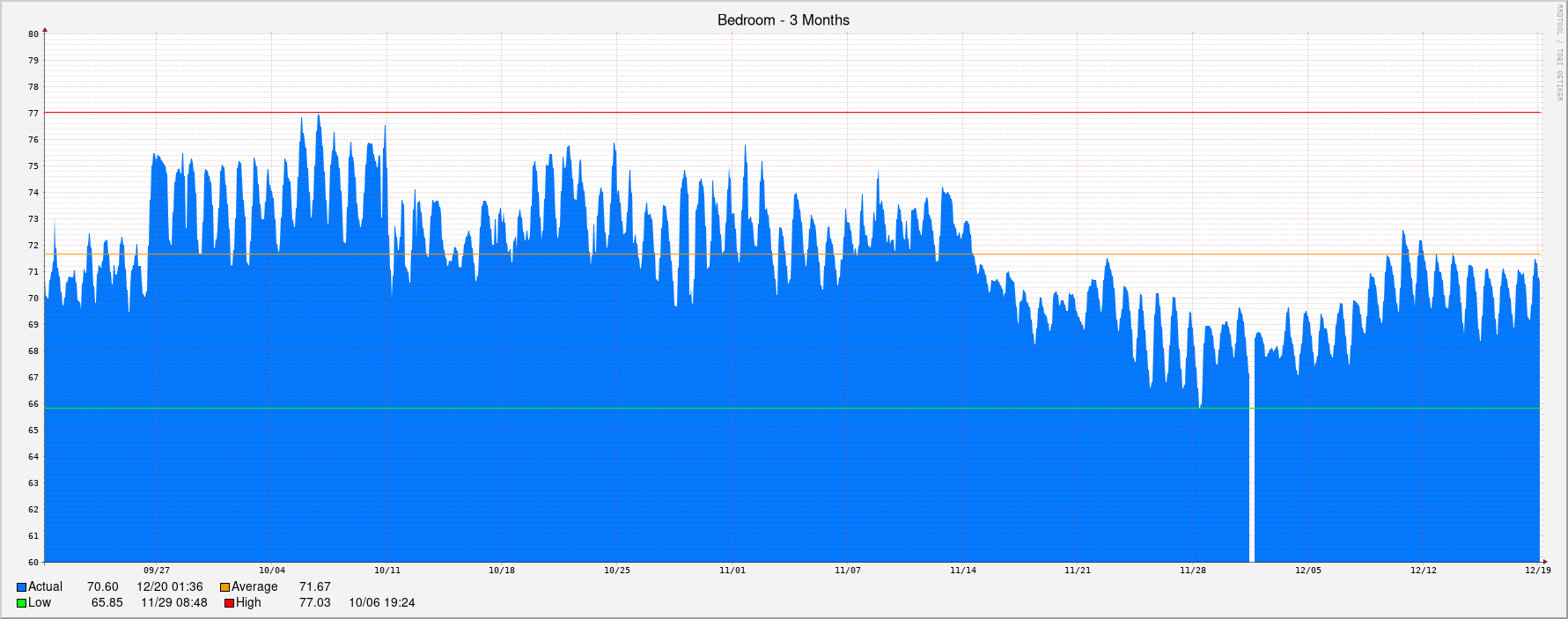Click the red arrow atop the y-axis
The image size is (1568, 619).
click(45, 30)
